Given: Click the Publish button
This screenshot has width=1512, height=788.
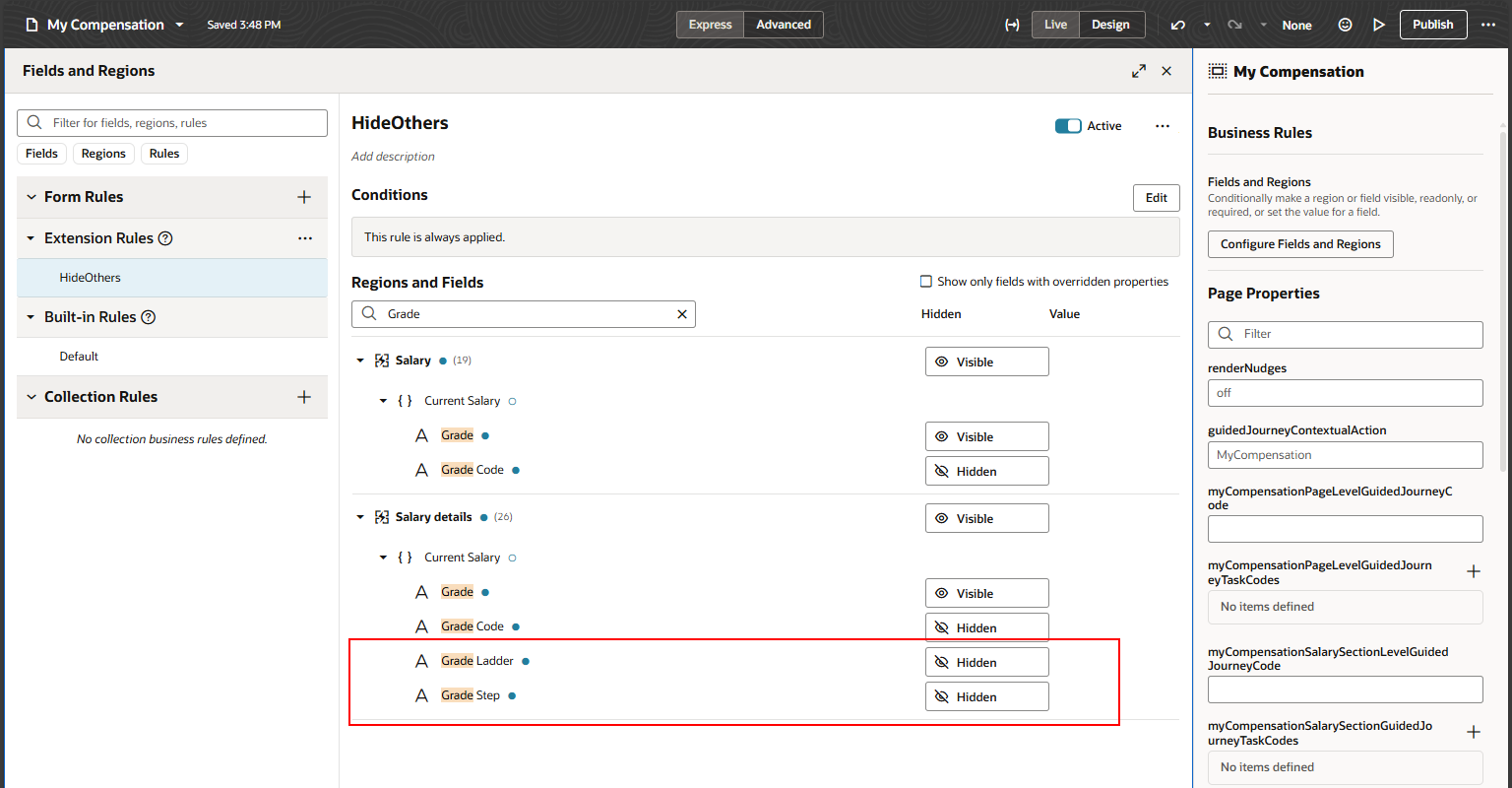Looking at the screenshot, I should (1433, 25).
